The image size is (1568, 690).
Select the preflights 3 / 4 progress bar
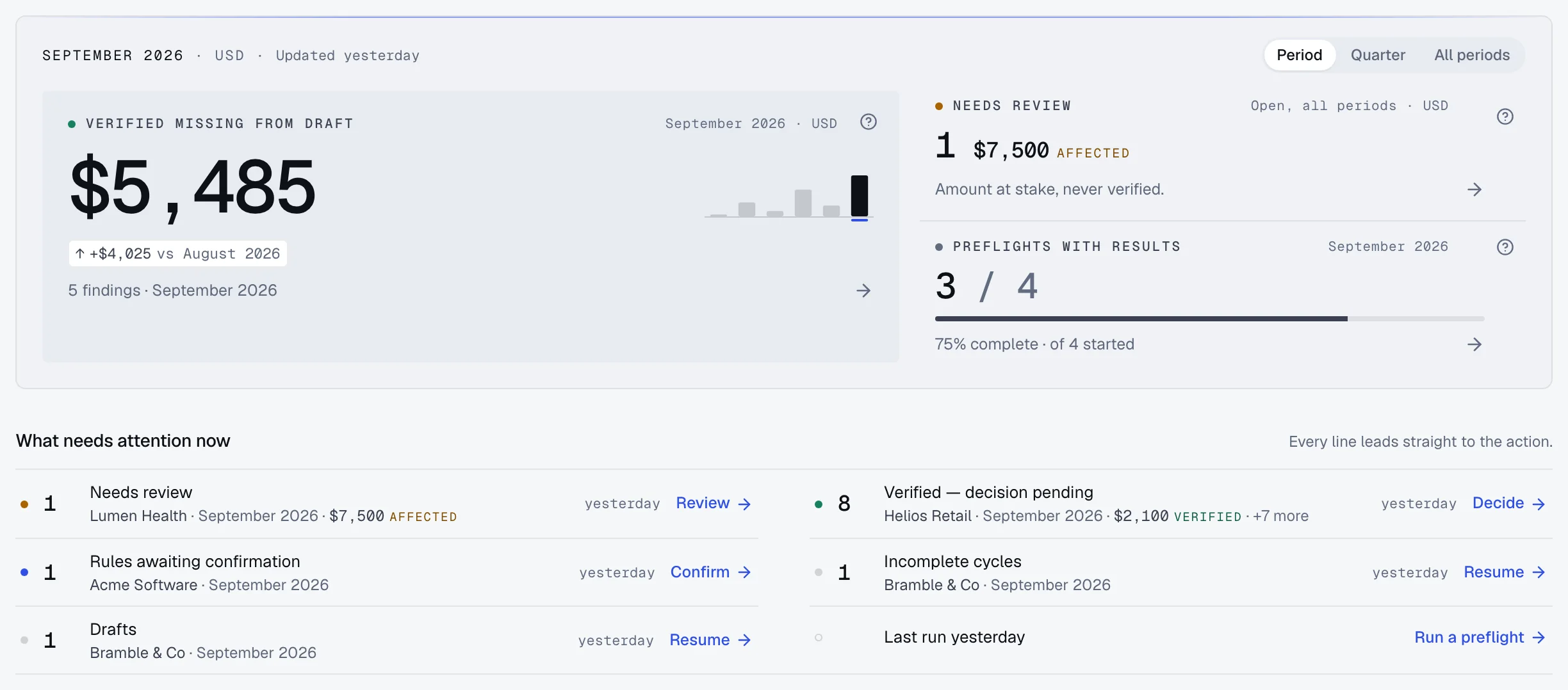click(x=1209, y=319)
